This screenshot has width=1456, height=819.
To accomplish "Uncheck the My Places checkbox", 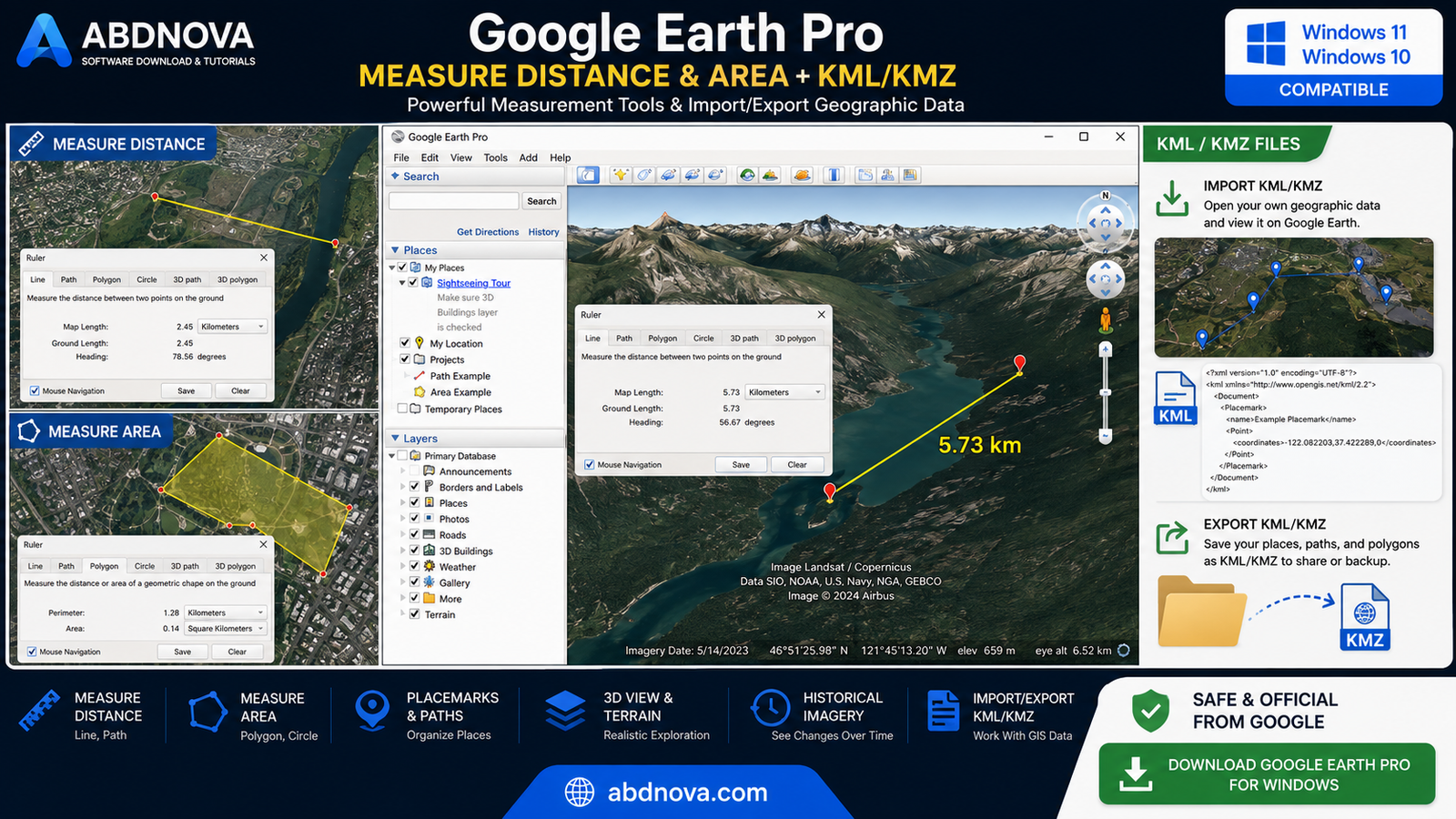I will [x=402, y=268].
